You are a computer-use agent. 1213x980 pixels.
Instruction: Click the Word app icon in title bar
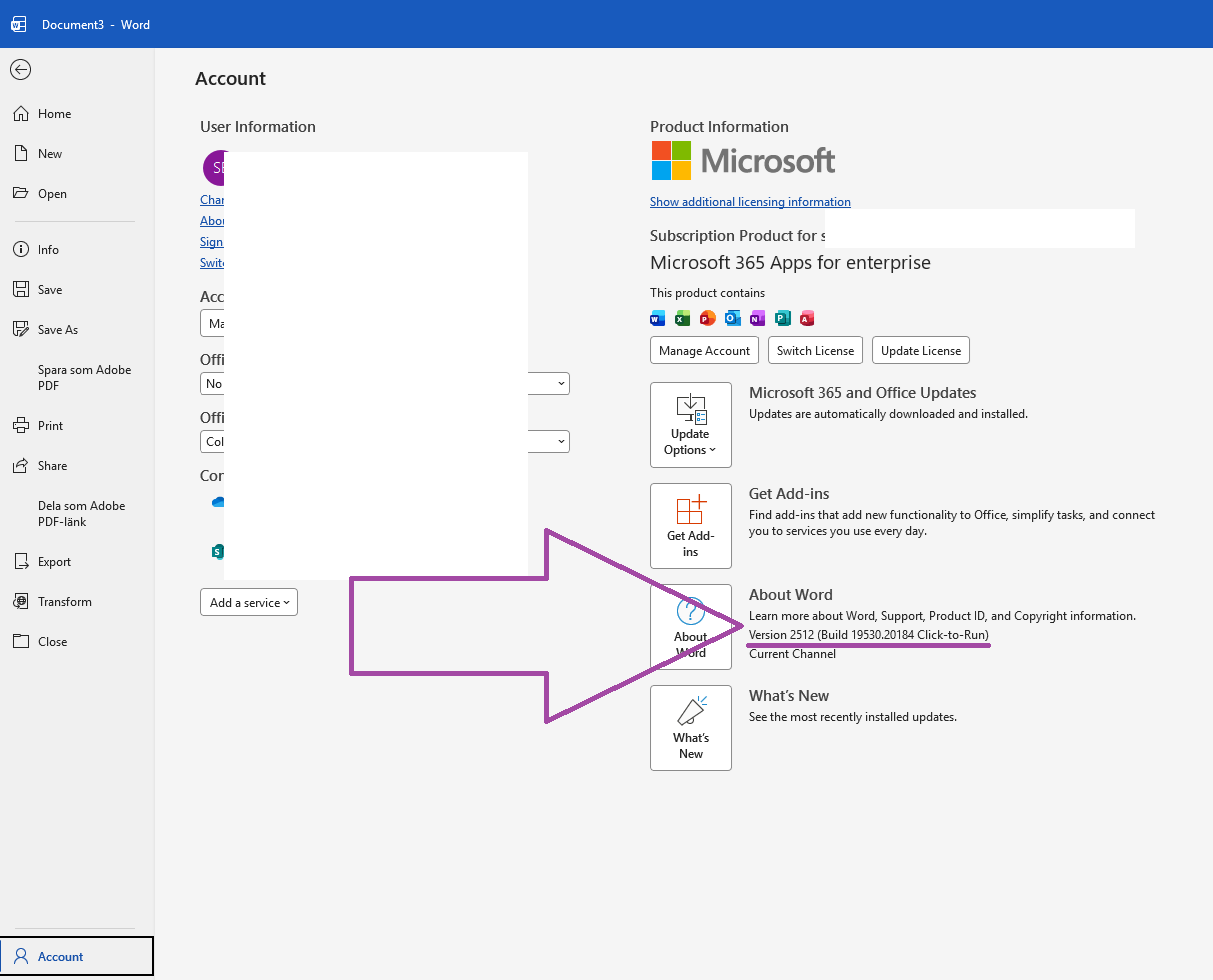click(x=18, y=24)
